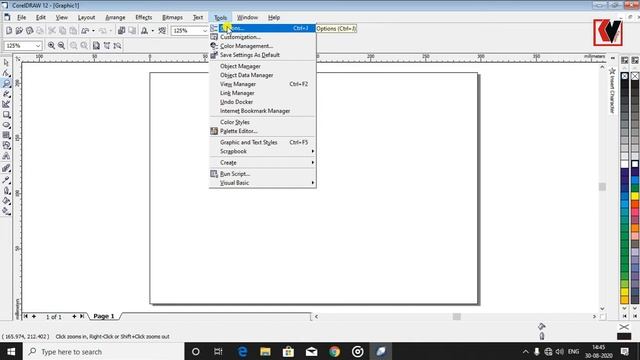This screenshot has width=640, height=360.
Task: Select the Smart Drawing tool in toolbox
Action: [x=6, y=104]
